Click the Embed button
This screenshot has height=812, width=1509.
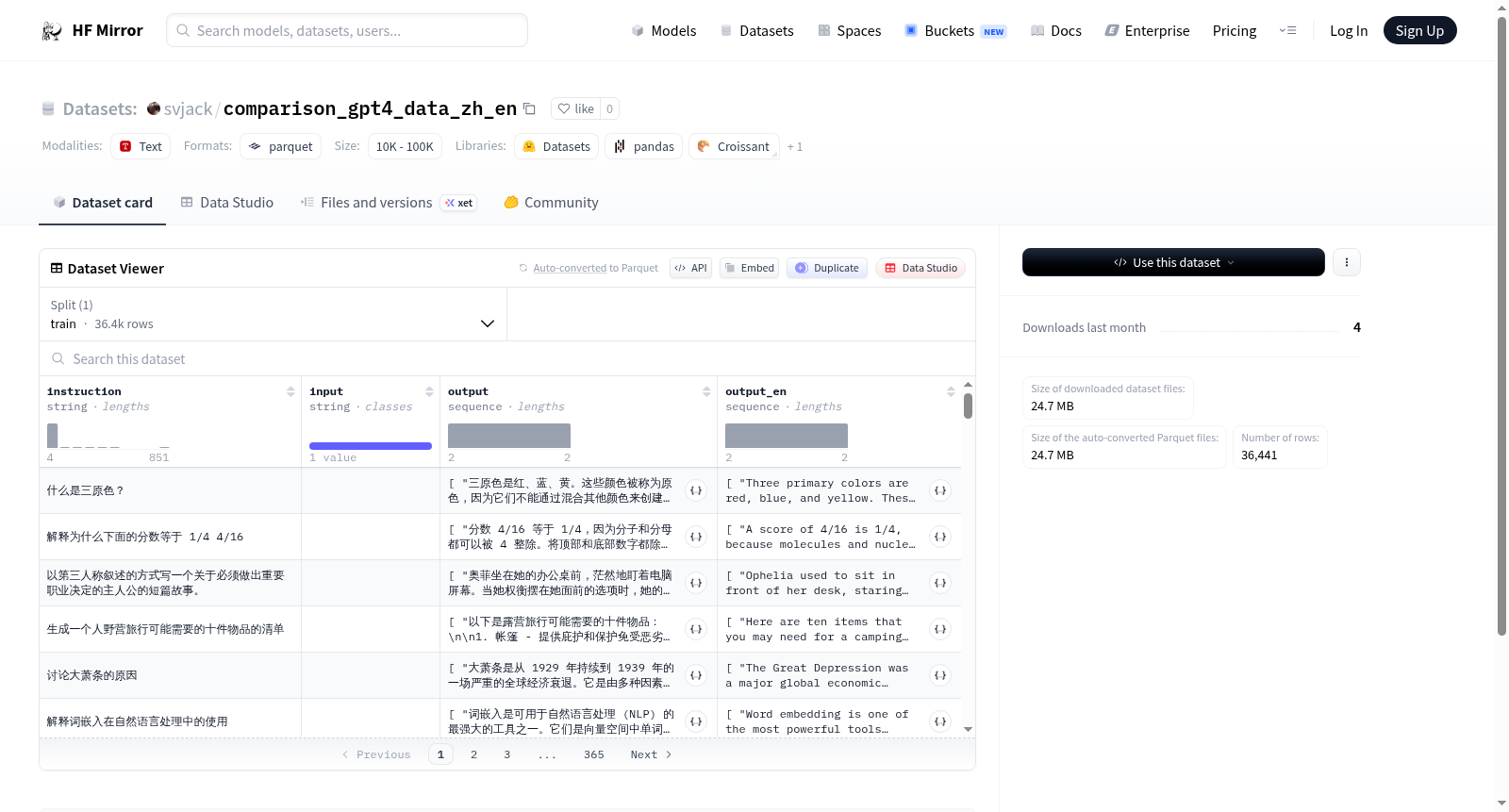tap(750, 268)
